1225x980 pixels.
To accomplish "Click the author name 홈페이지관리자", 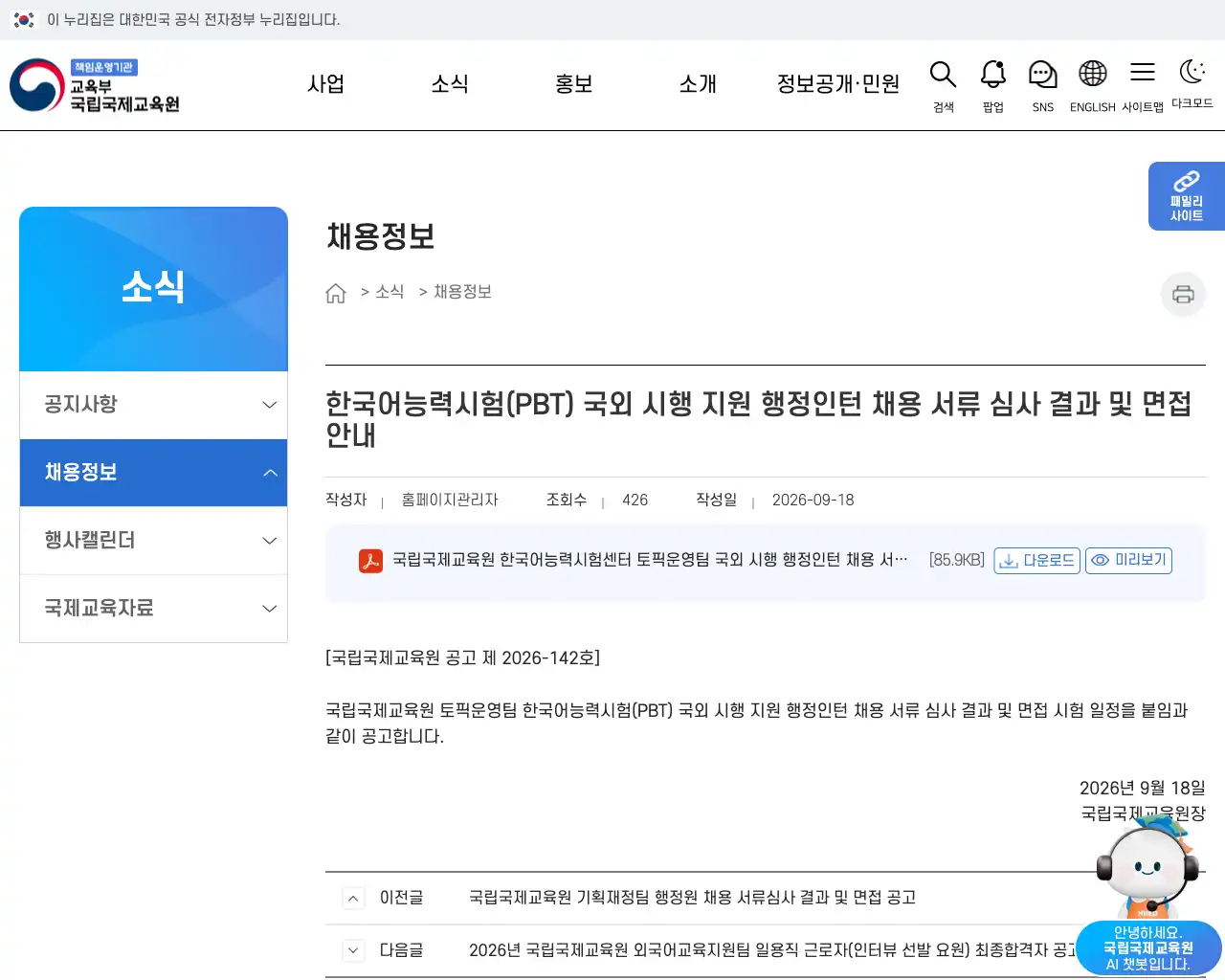I will point(450,501).
